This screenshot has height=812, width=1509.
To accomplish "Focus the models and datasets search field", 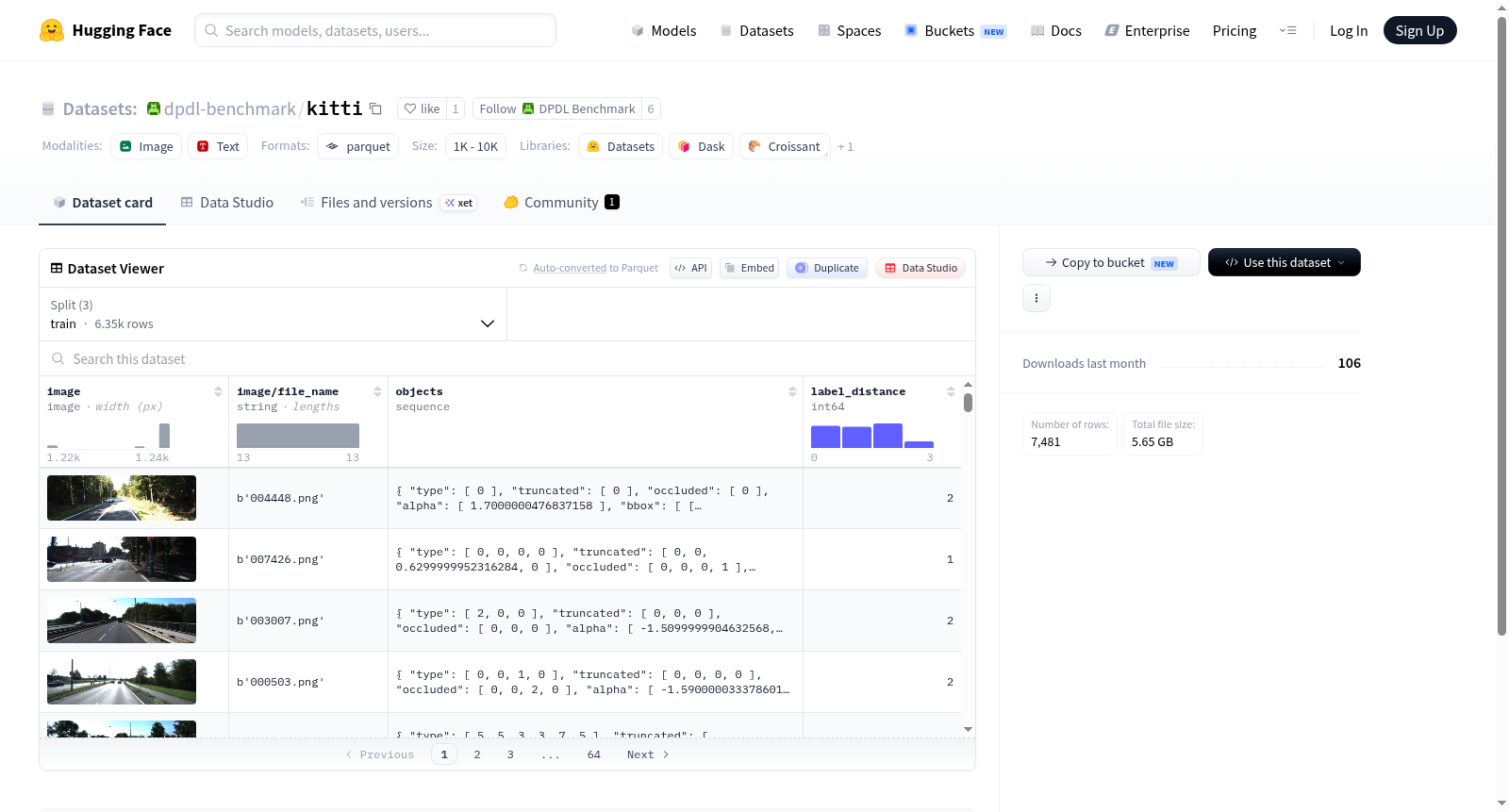I will [x=375, y=30].
